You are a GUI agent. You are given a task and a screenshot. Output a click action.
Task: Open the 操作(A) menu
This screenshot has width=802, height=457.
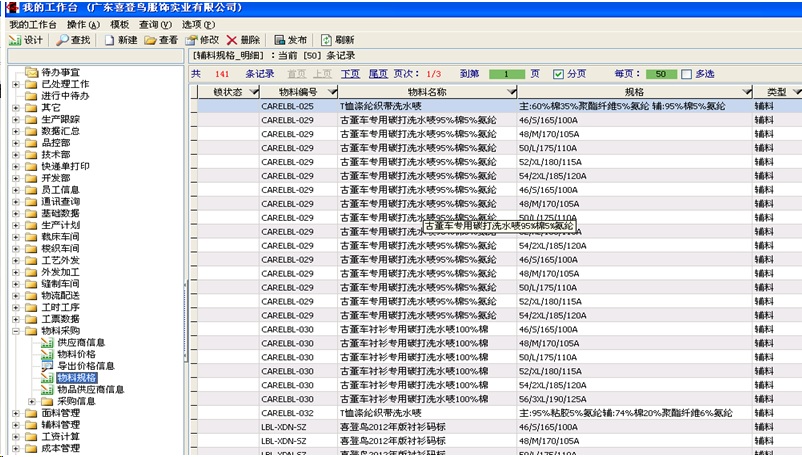(x=82, y=24)
